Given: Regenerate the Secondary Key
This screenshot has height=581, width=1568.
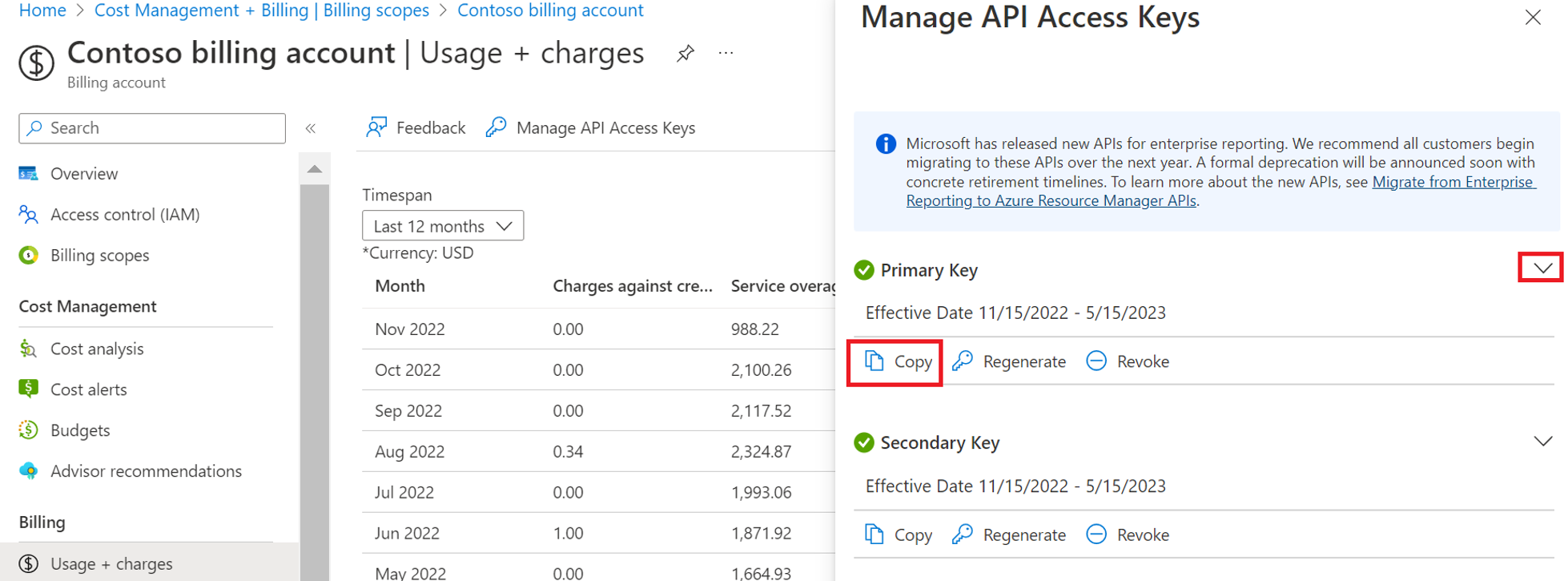Looking at the screenshot, I should 1009,535.
